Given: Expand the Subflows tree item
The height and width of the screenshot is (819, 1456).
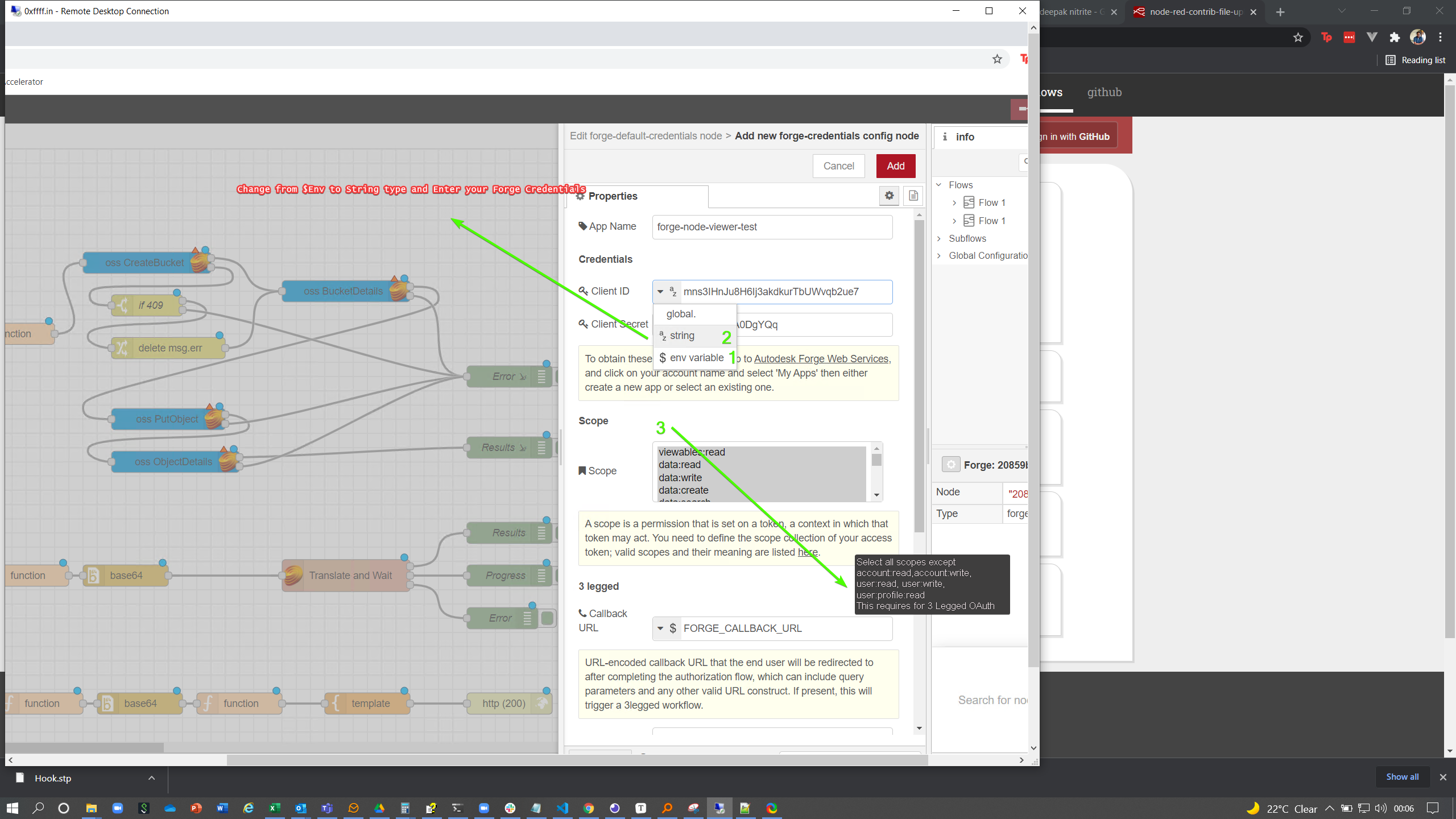Looking at the screenshot, I should [939, 239].
